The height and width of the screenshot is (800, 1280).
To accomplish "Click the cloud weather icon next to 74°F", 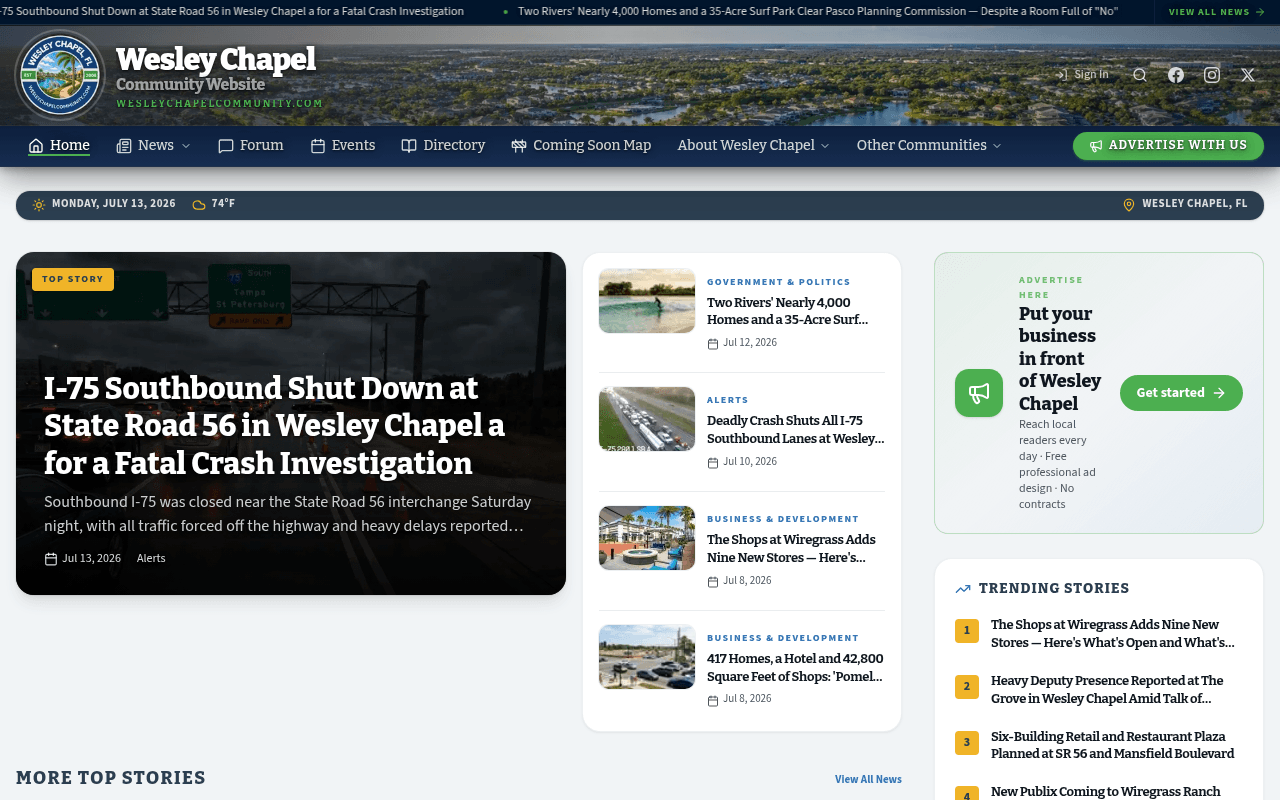I will click(199, 204).
